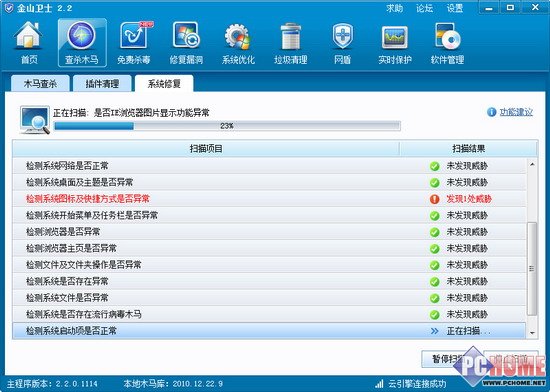Click the 扫描结果 column header
The image size is (550, 392).
(468, 149)
